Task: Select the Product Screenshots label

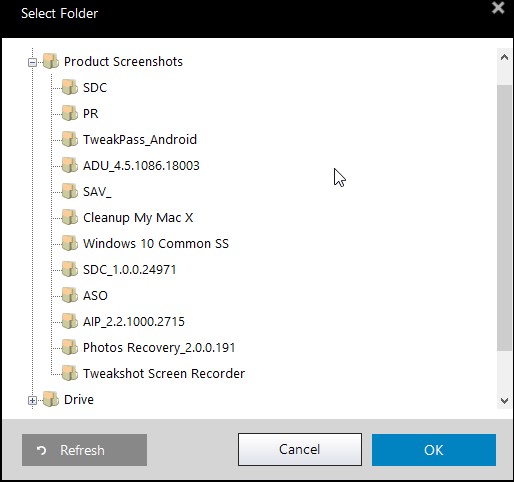Action: (123, 62)
